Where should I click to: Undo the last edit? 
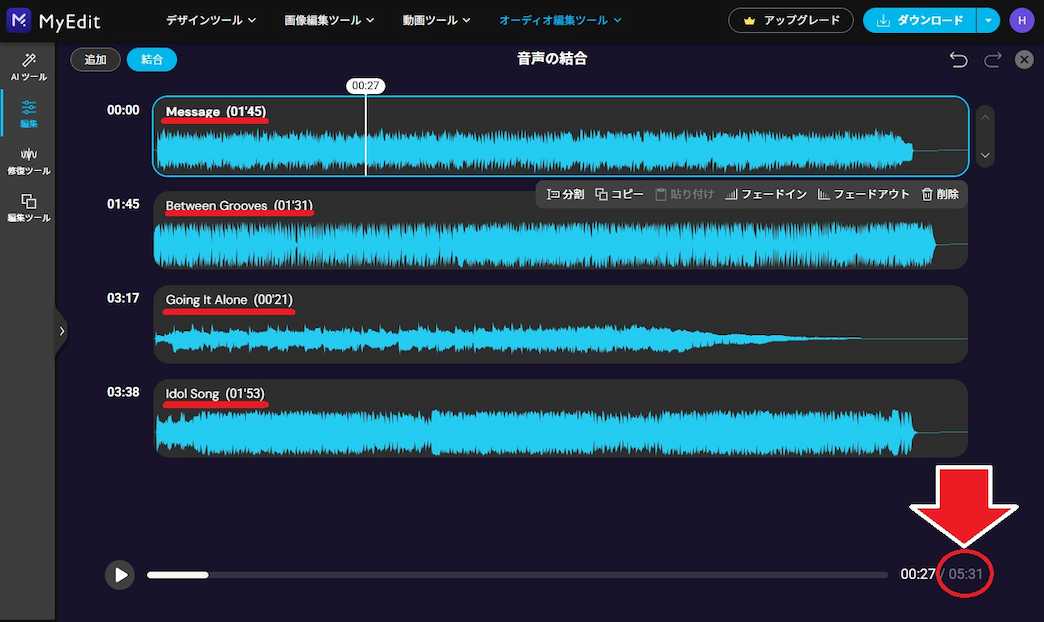(x=958, y=60)
